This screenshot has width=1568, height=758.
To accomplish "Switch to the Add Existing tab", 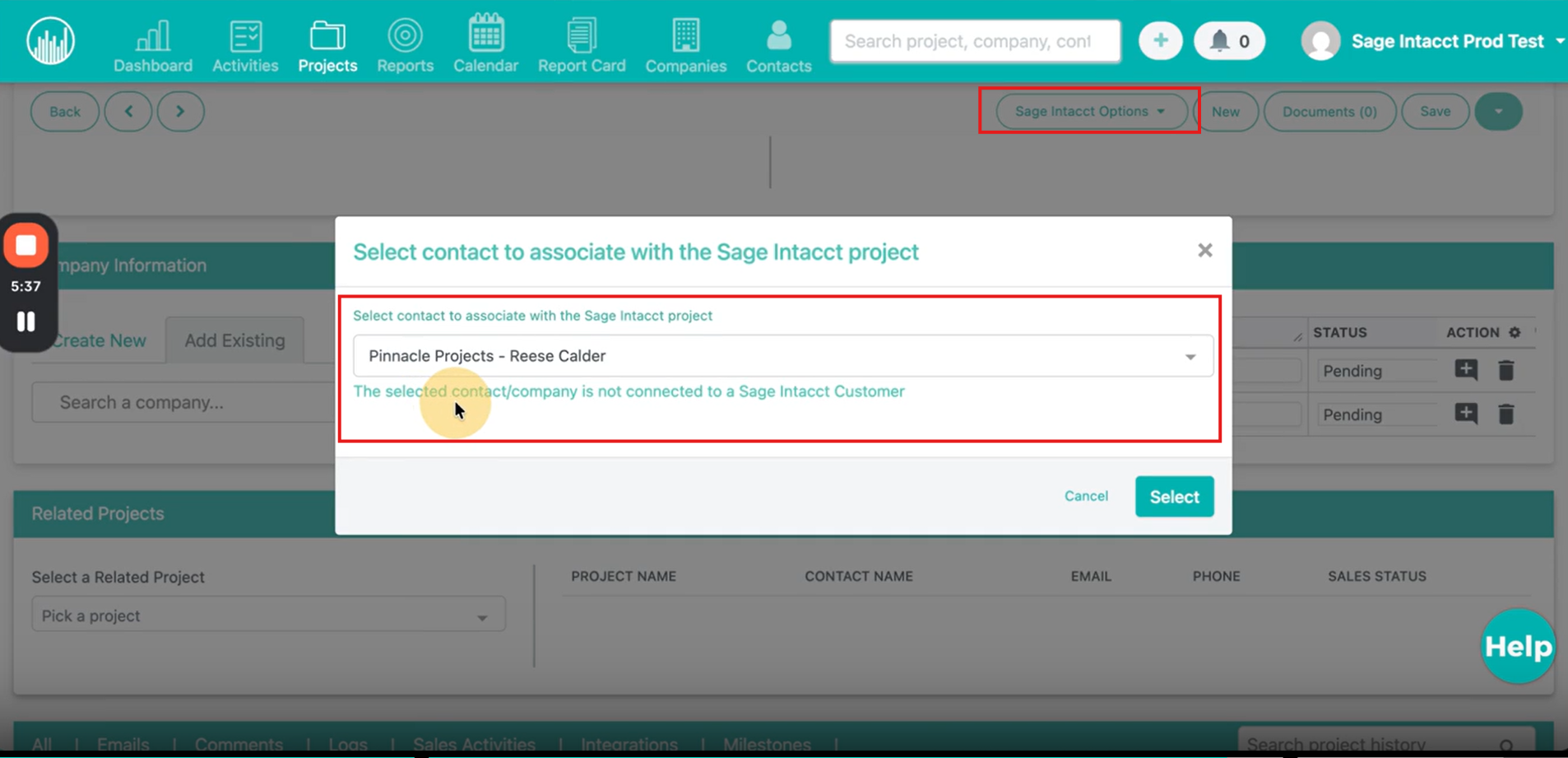I will tap(234, 340).
